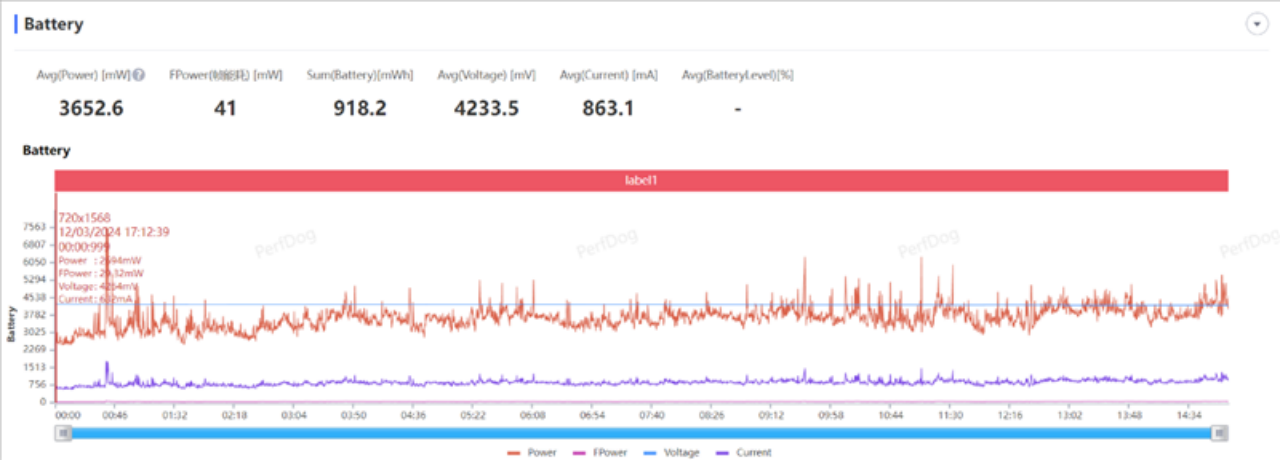Open the Avg(Power) help question icon
The image size is (1280, 460).
pos(139,75)
